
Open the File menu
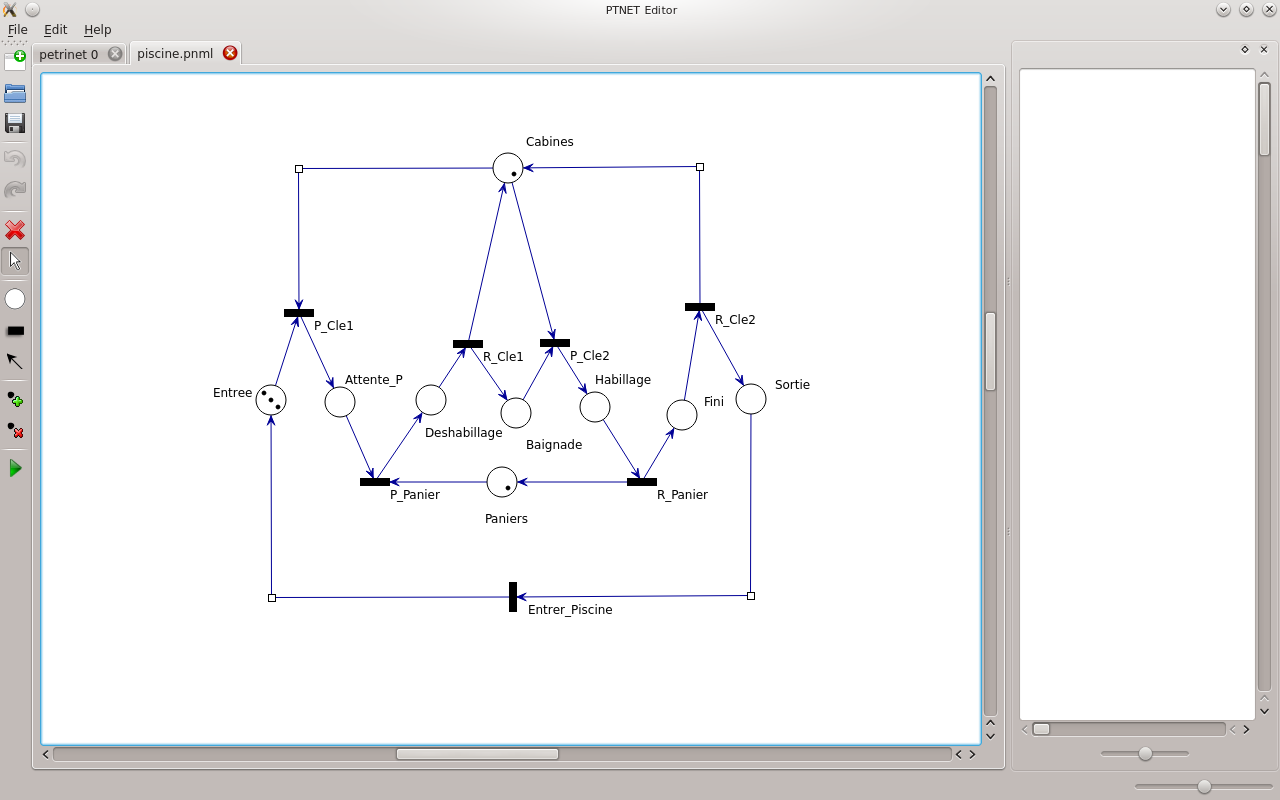coord(17,30)
